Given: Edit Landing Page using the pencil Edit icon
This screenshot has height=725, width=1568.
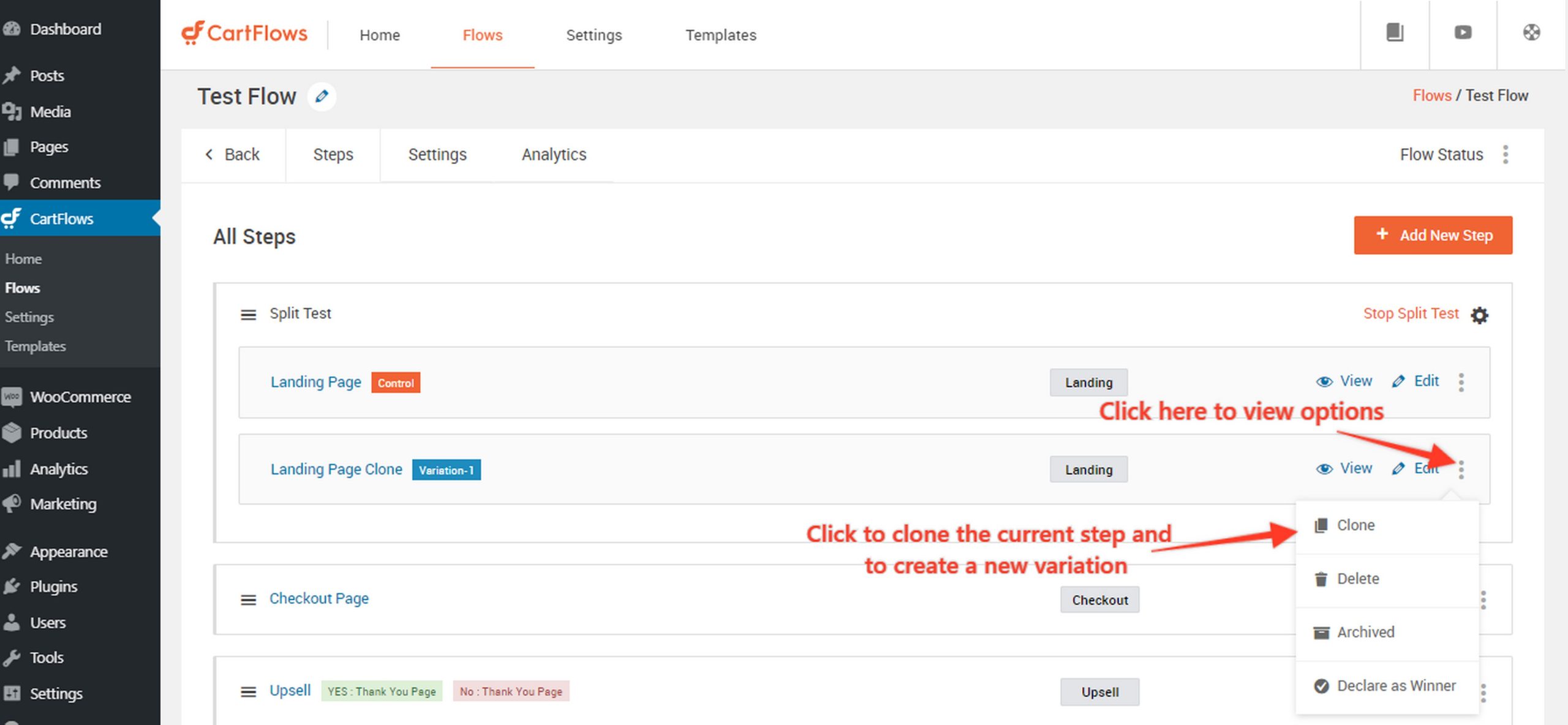Looking at the screenshot, I should point(1398,381).
